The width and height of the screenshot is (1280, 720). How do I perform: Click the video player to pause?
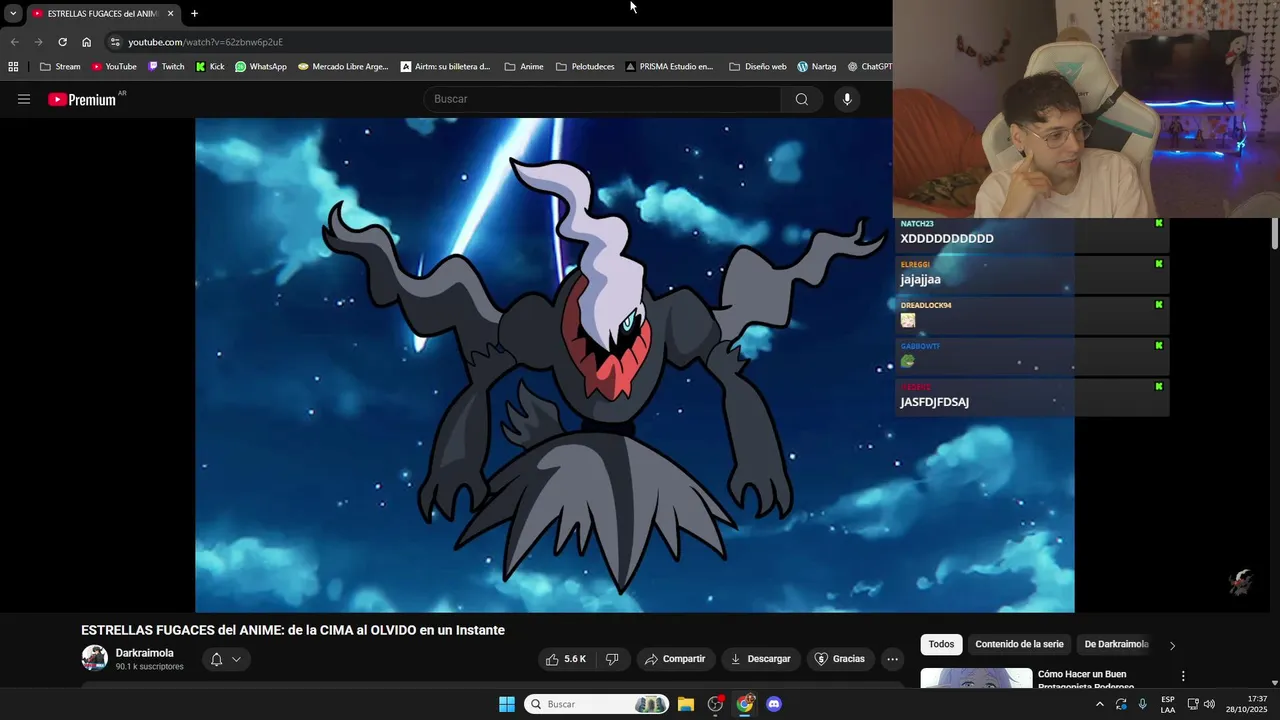coord(634,365)
